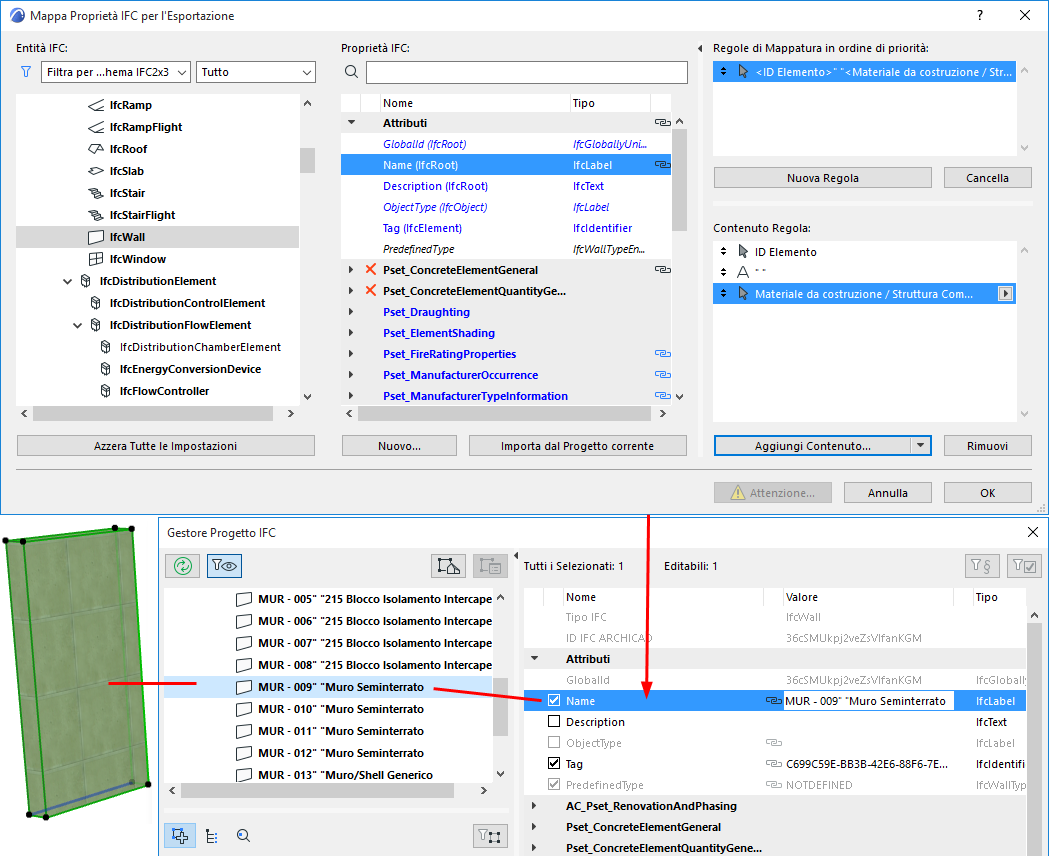The image size is (1049, 856).
Task: Click the link icon beside Pset_FireRatingProperties
Action: pos(662,354)
